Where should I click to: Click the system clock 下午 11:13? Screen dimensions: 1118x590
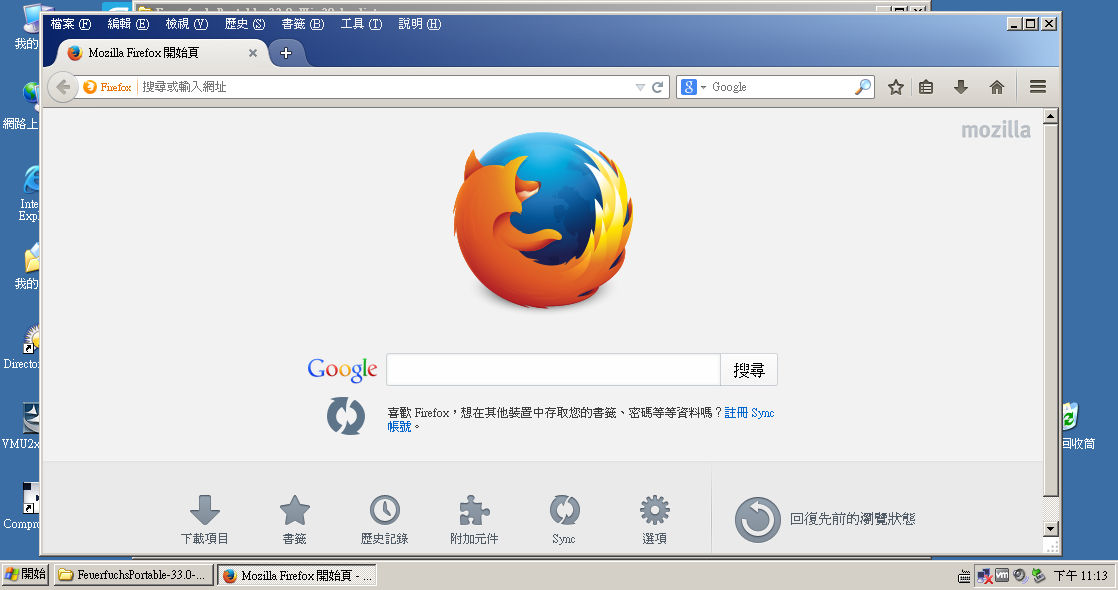[1080, 576]
